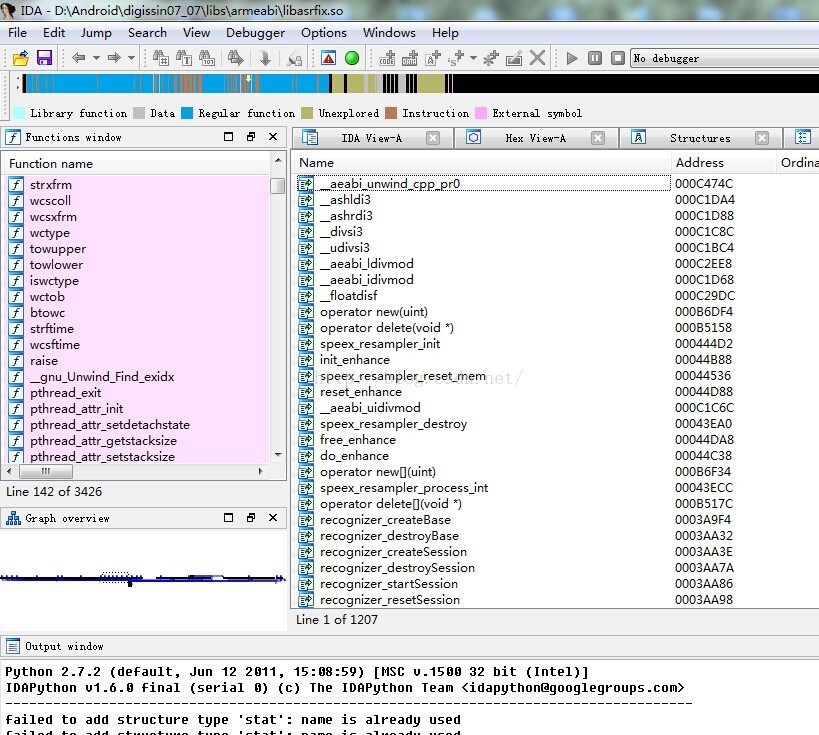This screenshot has height=735, width=819.
Task: Click the X delete icon in toolbar
Action: tap(538, 59)
